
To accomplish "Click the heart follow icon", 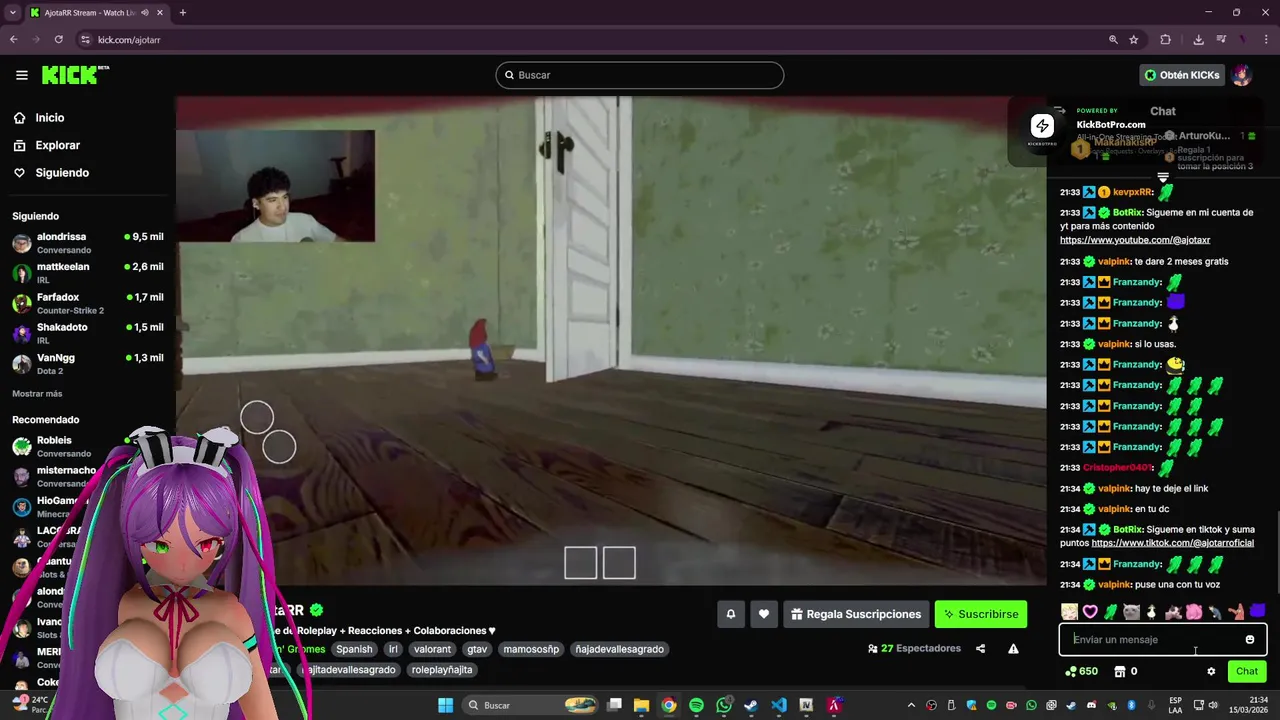I will (x=764, y=614).
